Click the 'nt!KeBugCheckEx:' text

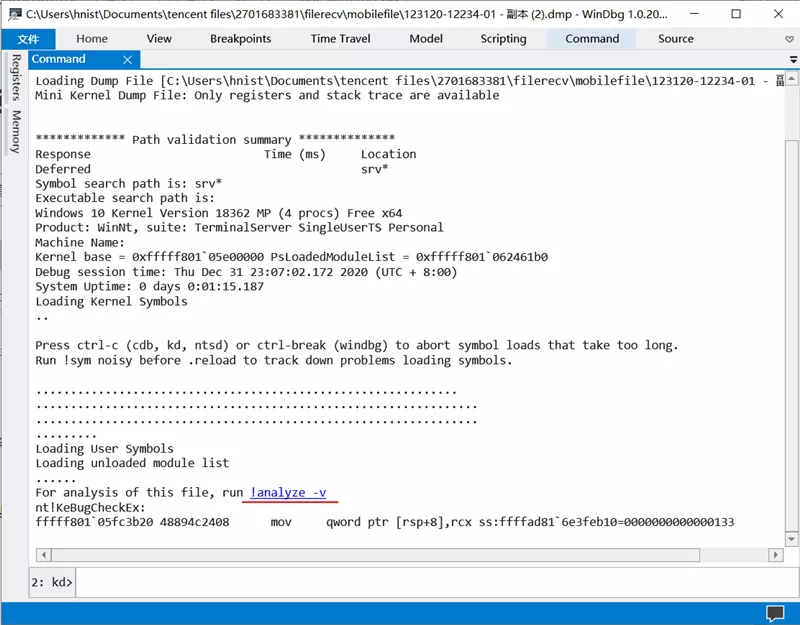point(90,508)
